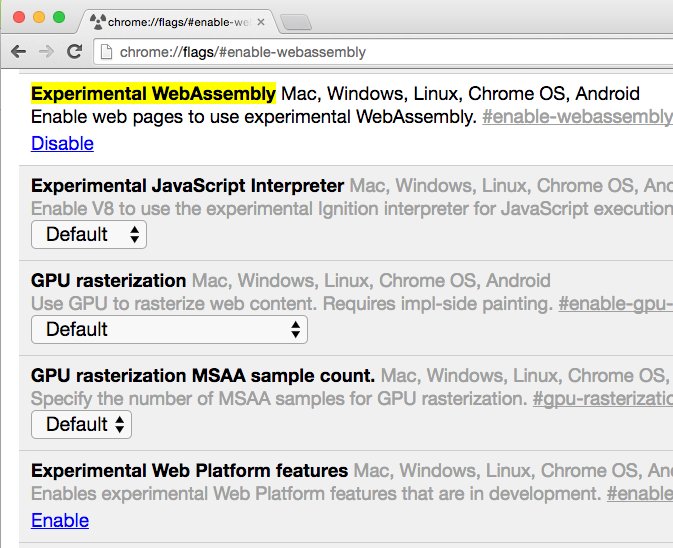Go back using the back arrow

tap(18, 52)
